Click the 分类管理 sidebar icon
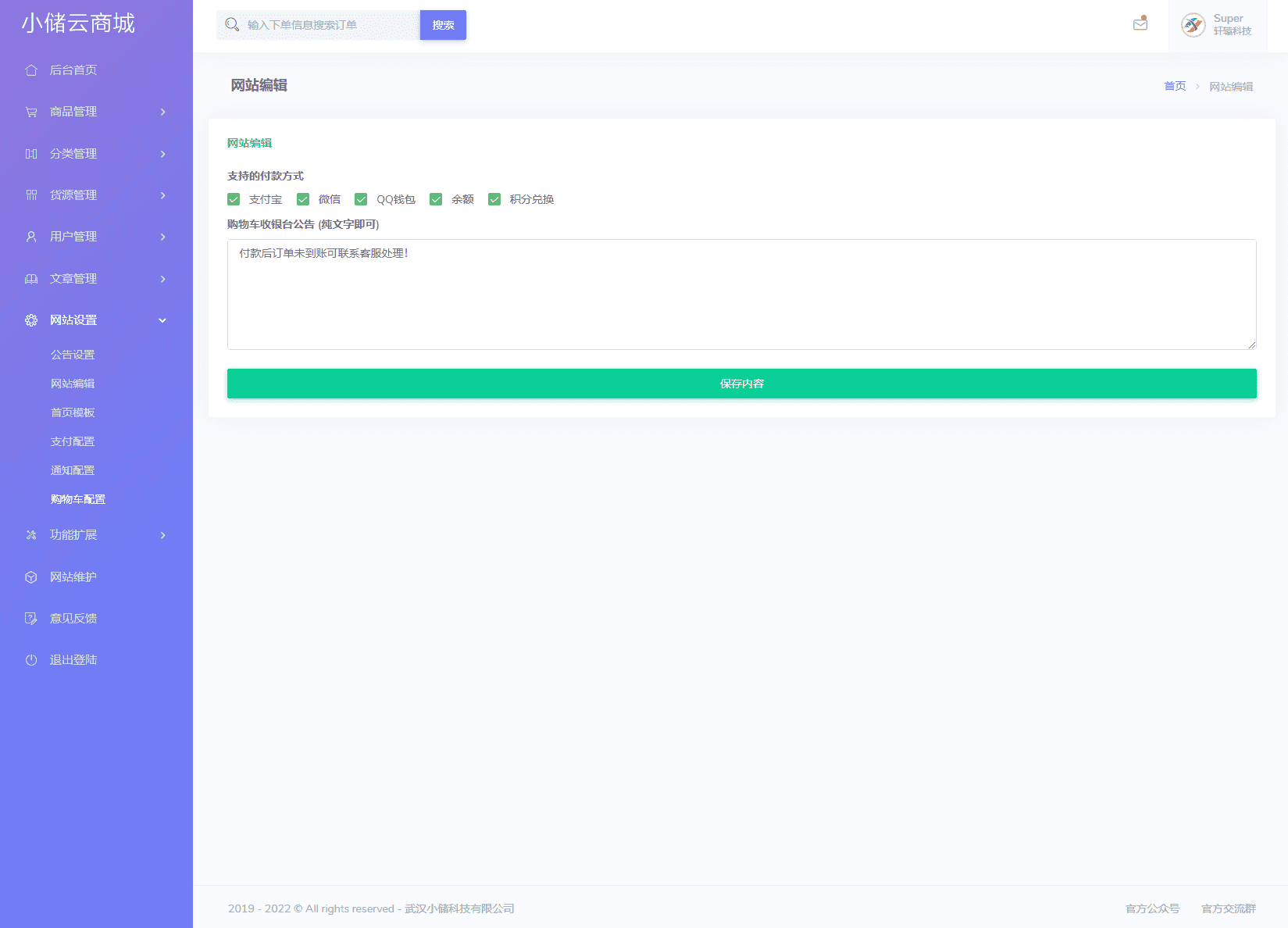1288x928 pixels. (31, 154)
